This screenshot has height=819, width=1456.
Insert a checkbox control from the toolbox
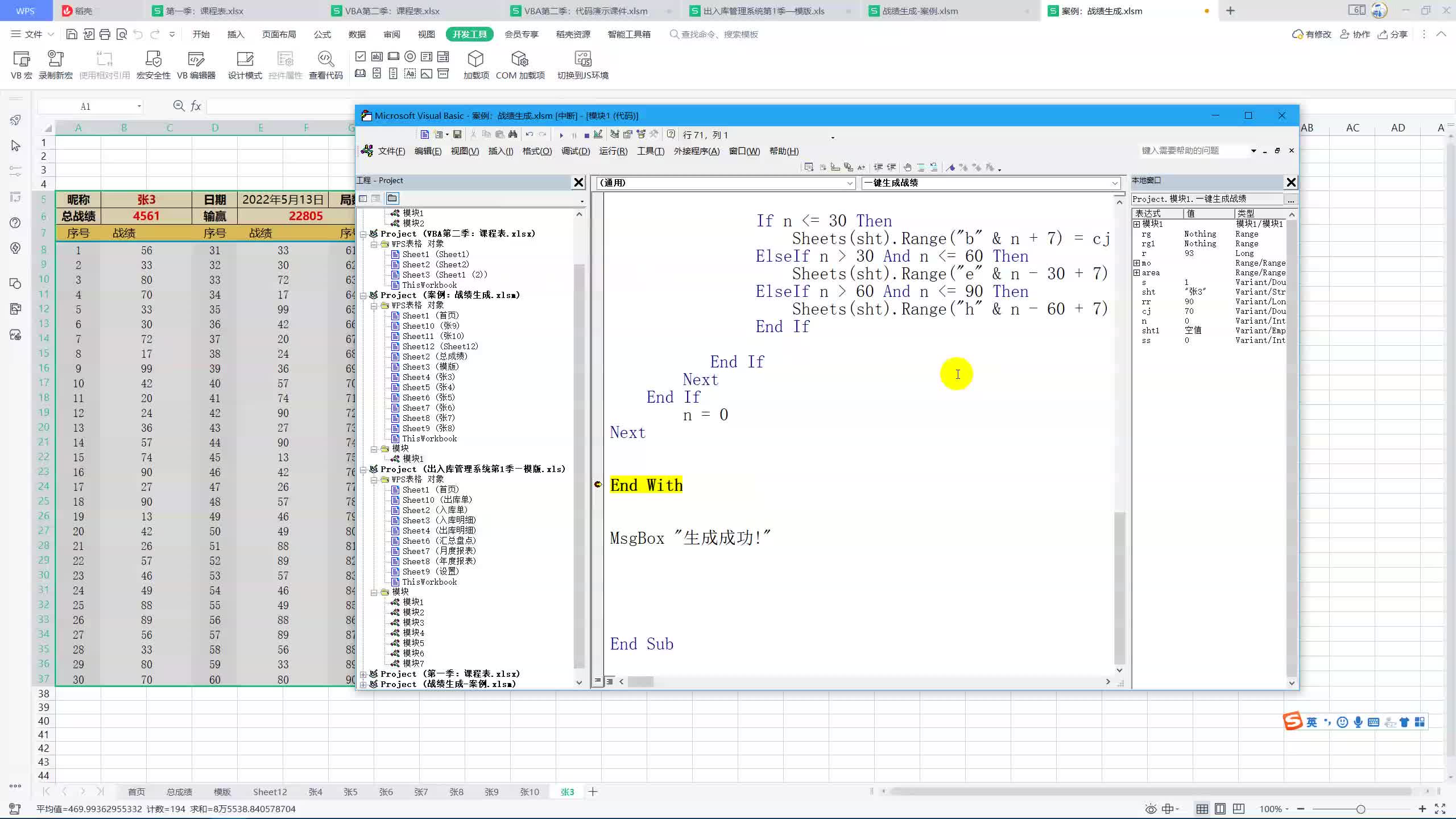(x=360, y=57)
